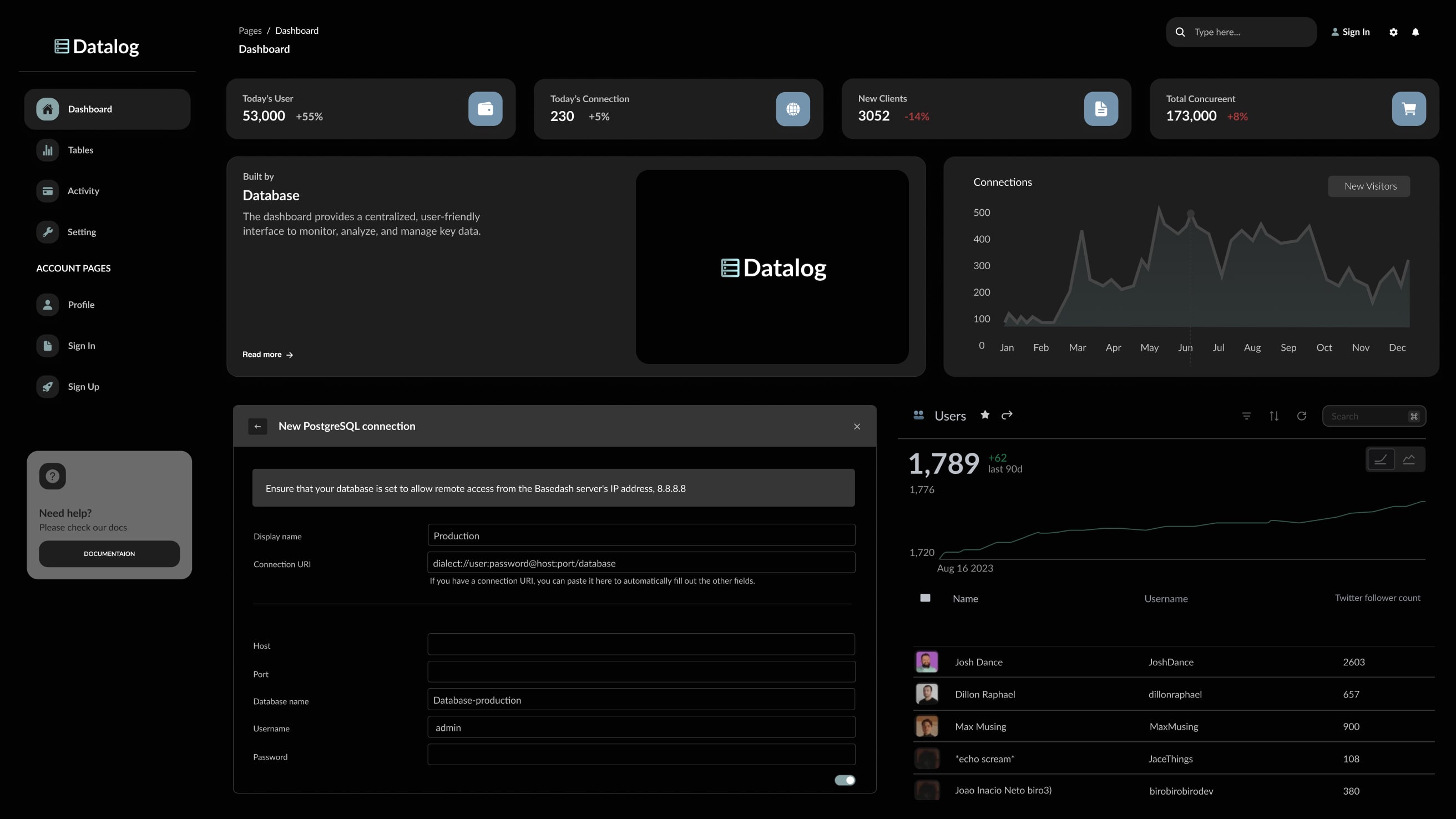1456x819 pixels.
Task: Open the Setting wrench icon
Action: pyautogui.click(x=48, y=232)
